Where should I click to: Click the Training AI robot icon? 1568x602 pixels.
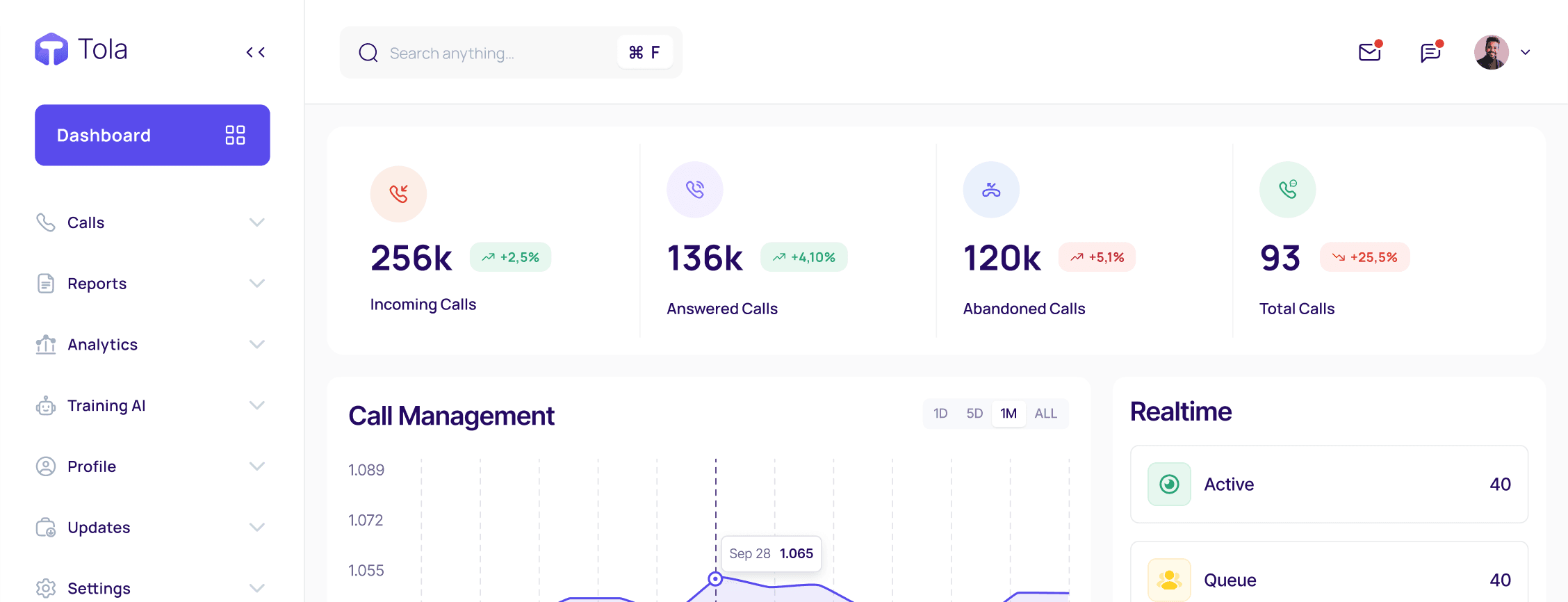(x=46, y=405)
